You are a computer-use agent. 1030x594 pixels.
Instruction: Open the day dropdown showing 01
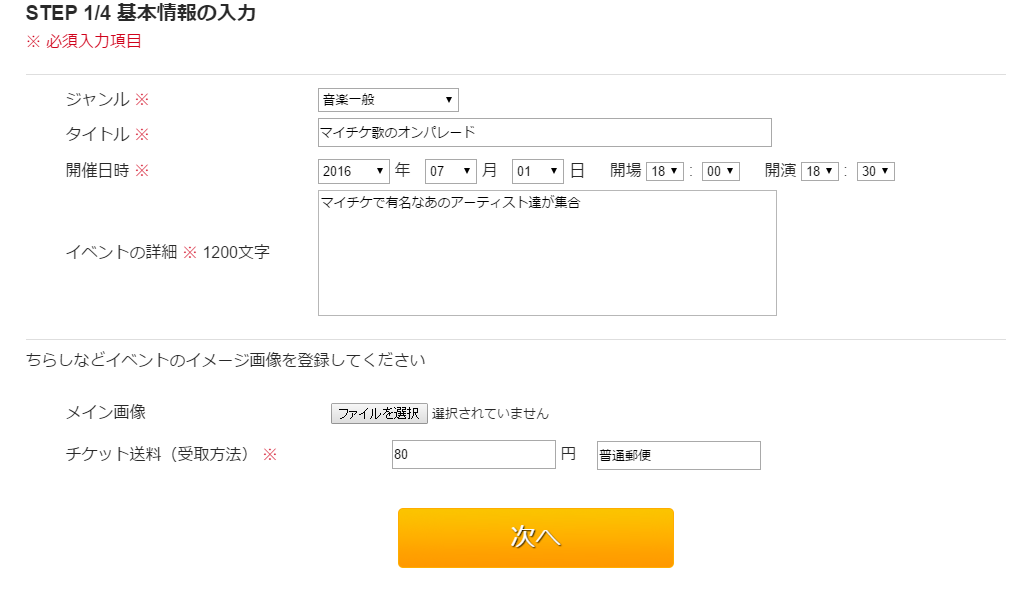click(538, 171)
